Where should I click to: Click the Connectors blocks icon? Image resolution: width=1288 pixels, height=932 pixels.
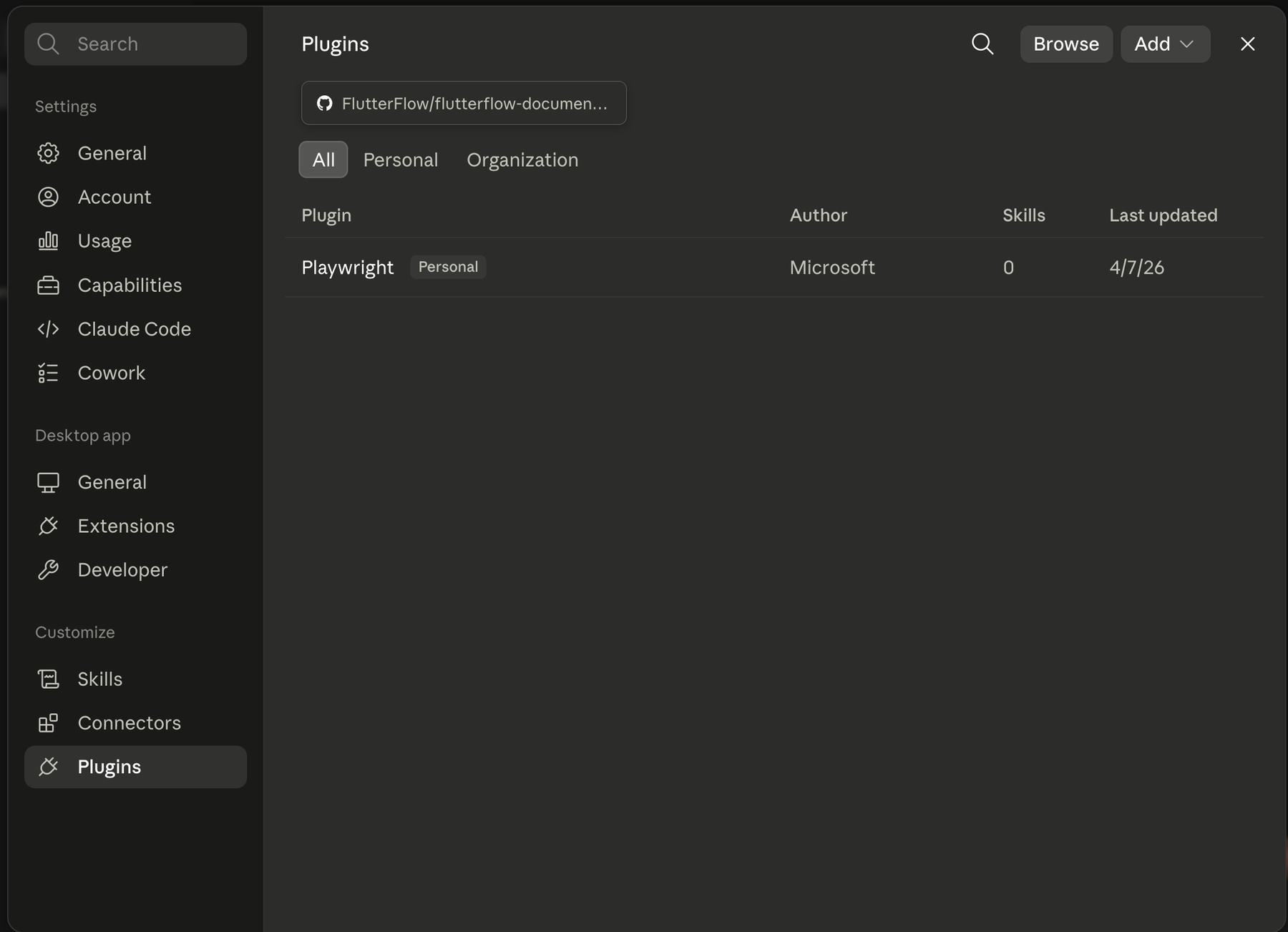coord(48,723)
